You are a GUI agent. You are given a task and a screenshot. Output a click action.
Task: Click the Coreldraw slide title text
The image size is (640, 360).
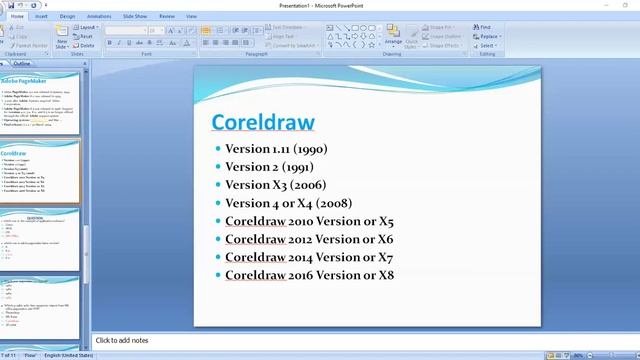coord(263,122)
